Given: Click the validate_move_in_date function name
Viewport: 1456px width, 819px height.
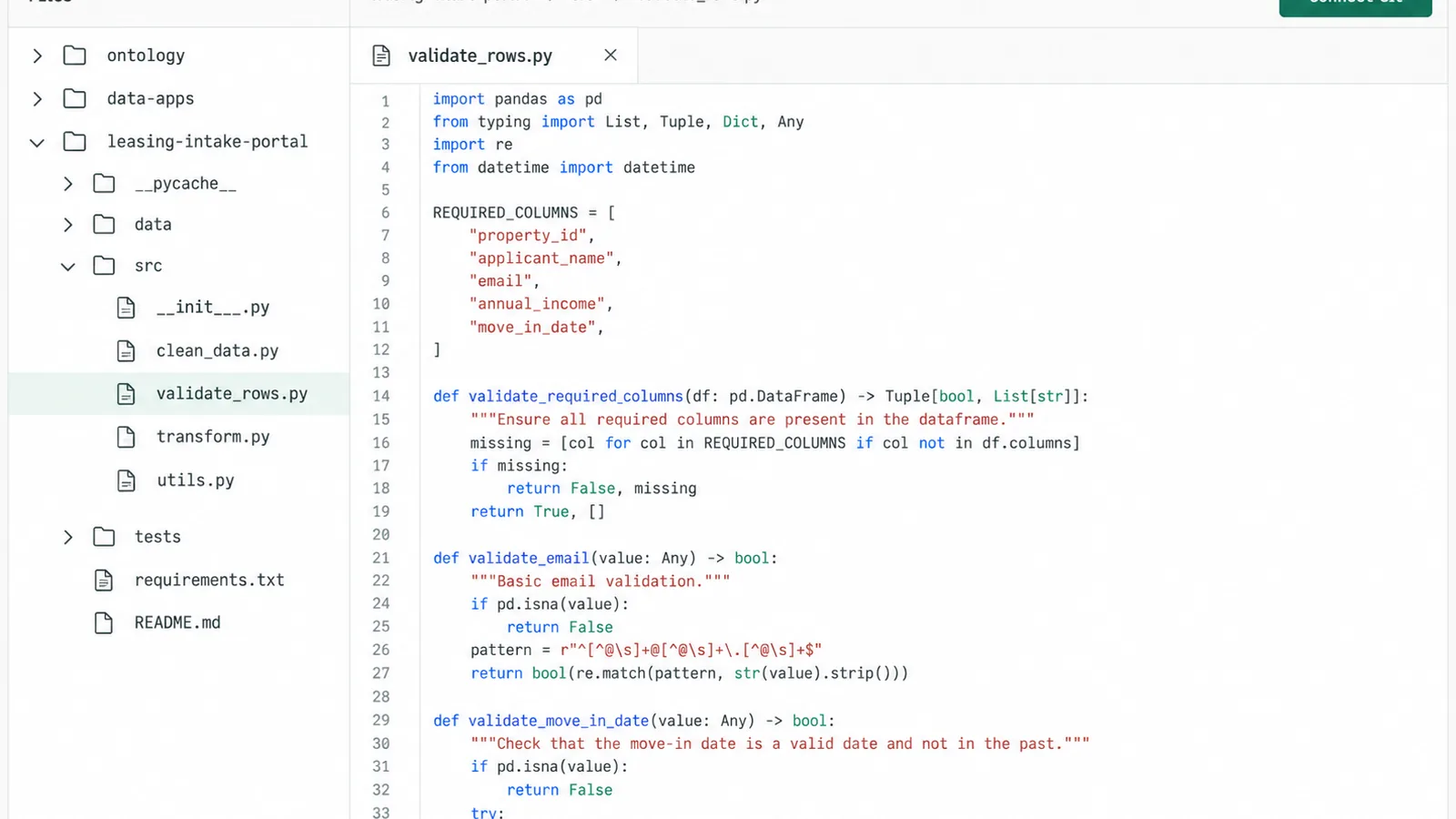Looking at the screenshot, I should tap(559, 721).
